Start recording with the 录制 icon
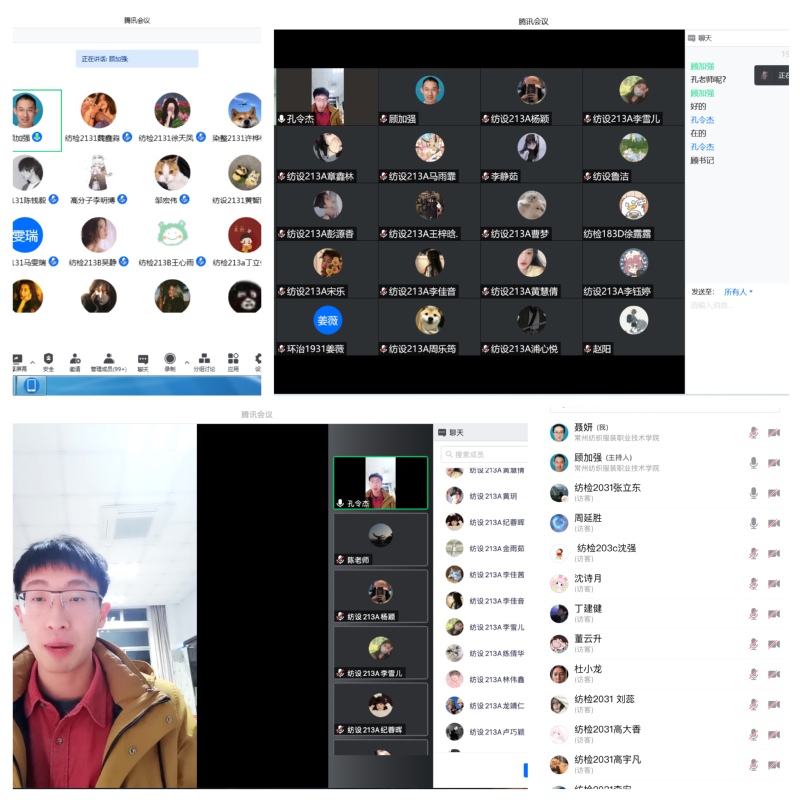 170,360
